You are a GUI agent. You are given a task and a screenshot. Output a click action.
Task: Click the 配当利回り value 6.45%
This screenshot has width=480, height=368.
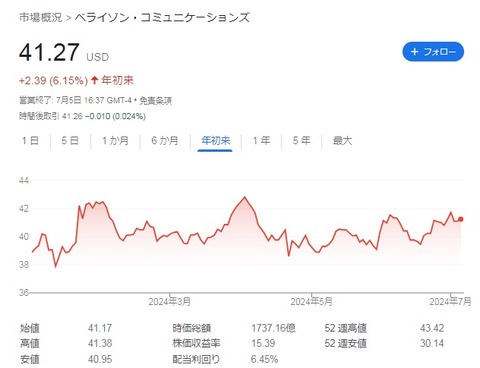tap(264, 359)
